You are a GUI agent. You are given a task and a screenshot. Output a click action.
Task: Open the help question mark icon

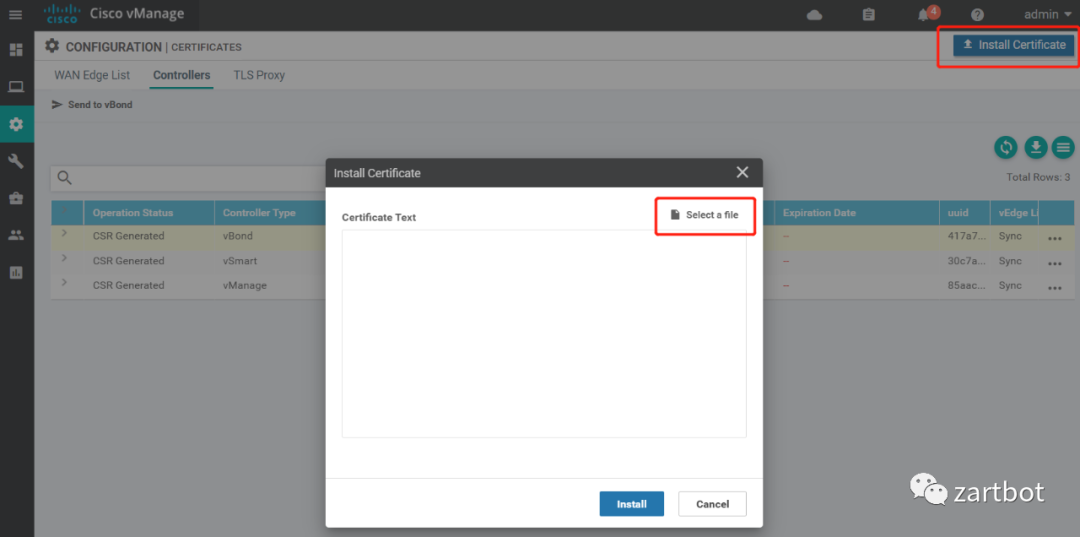(977, 15)
